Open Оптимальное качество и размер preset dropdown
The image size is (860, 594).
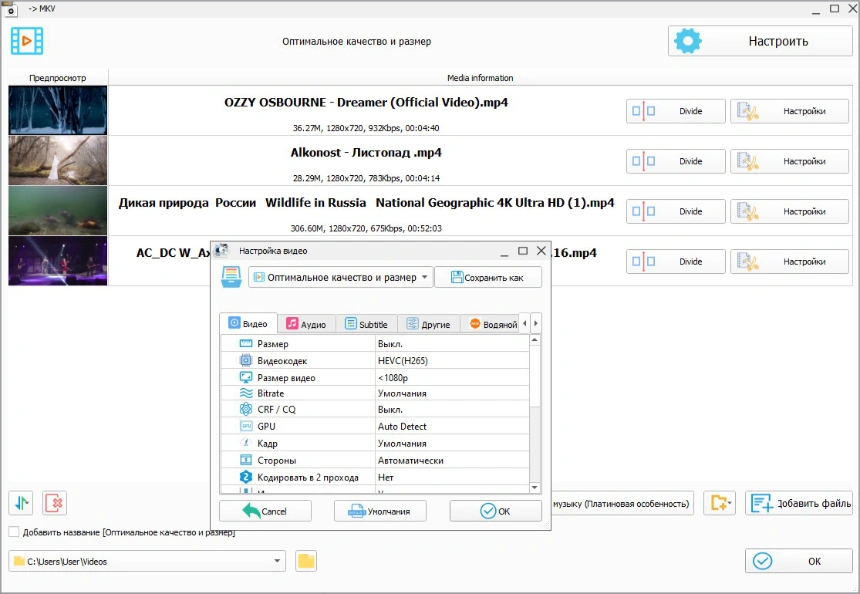pyautogui.click(x=341, y=278)
